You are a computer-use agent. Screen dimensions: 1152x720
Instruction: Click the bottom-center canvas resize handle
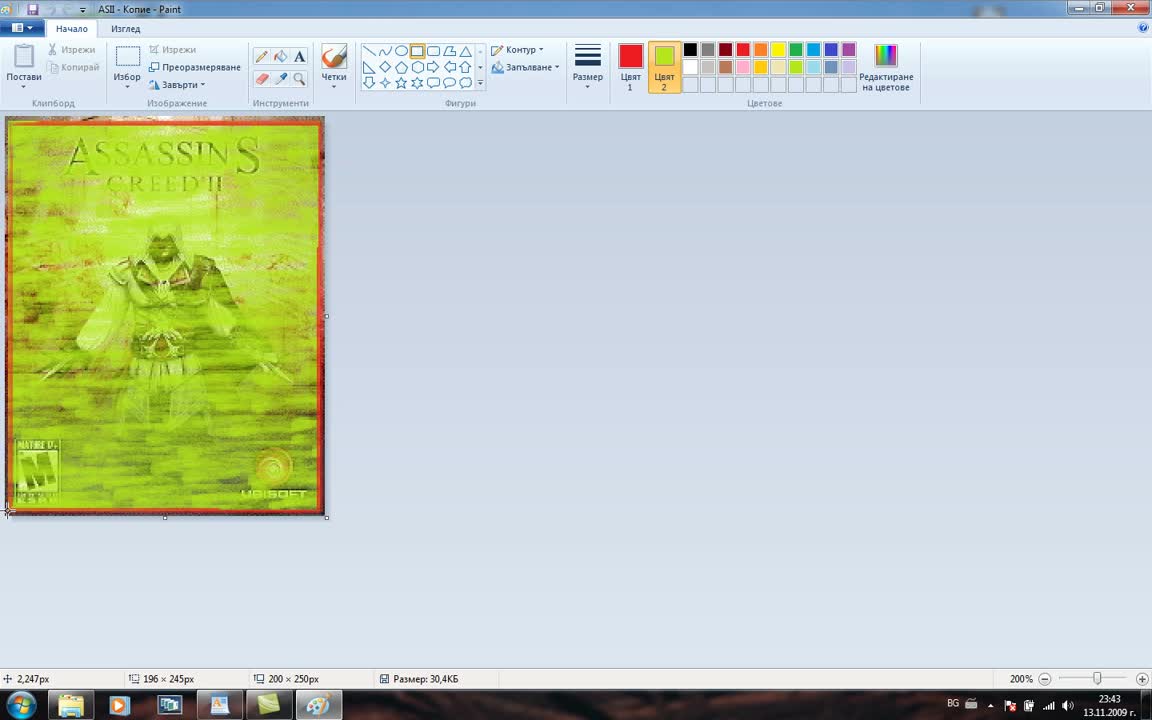pyautogui.click(x=165, y=518)
